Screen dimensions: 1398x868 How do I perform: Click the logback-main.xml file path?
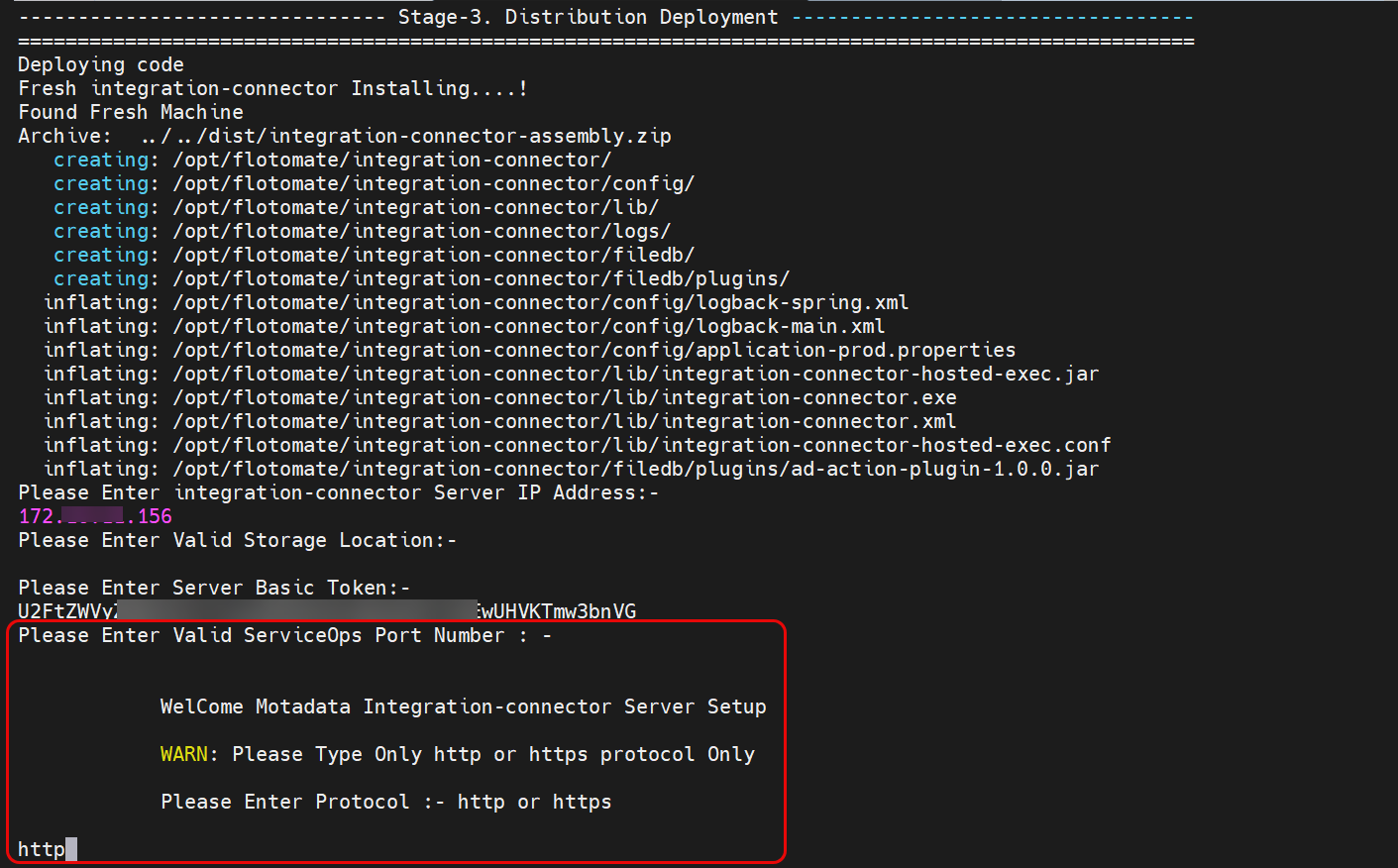click(528, 326)
